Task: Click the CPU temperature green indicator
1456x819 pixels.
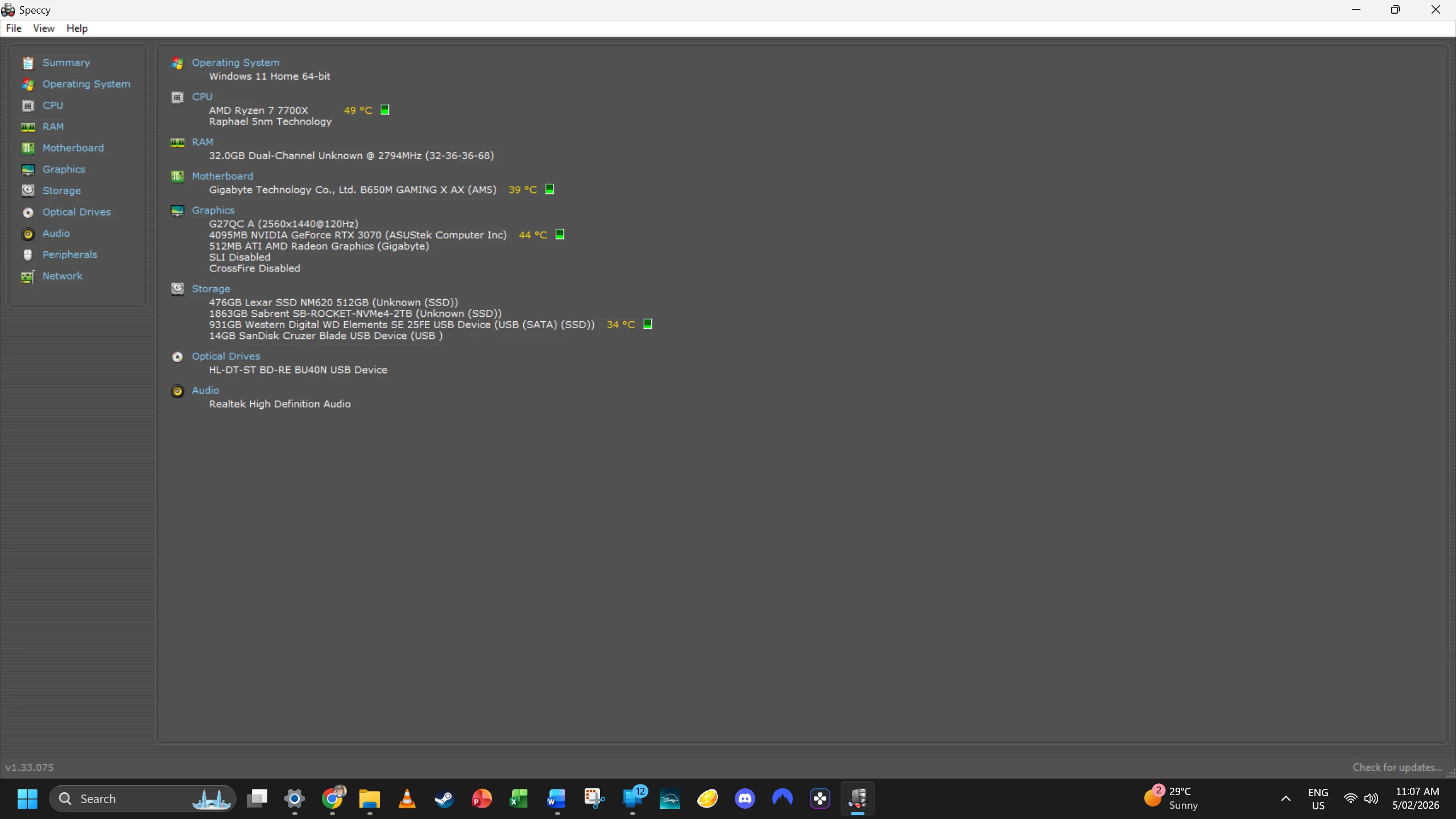Action: [x=385, y=110]
